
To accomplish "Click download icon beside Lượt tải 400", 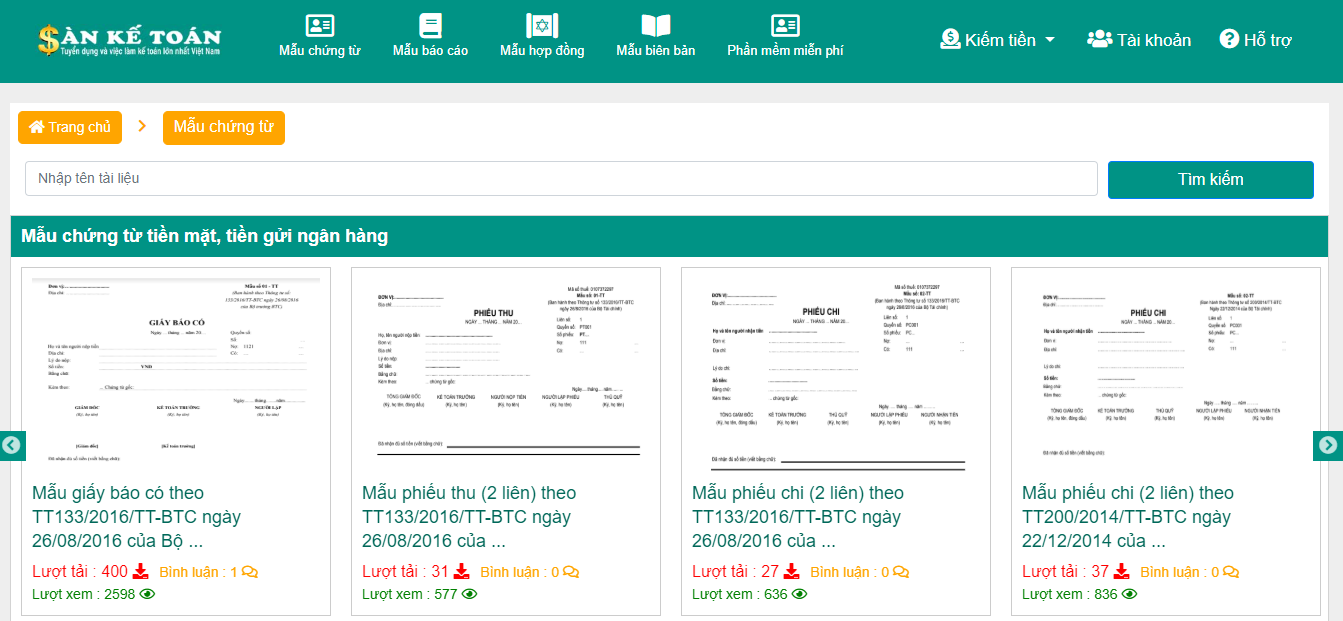I will click(140, 572).
